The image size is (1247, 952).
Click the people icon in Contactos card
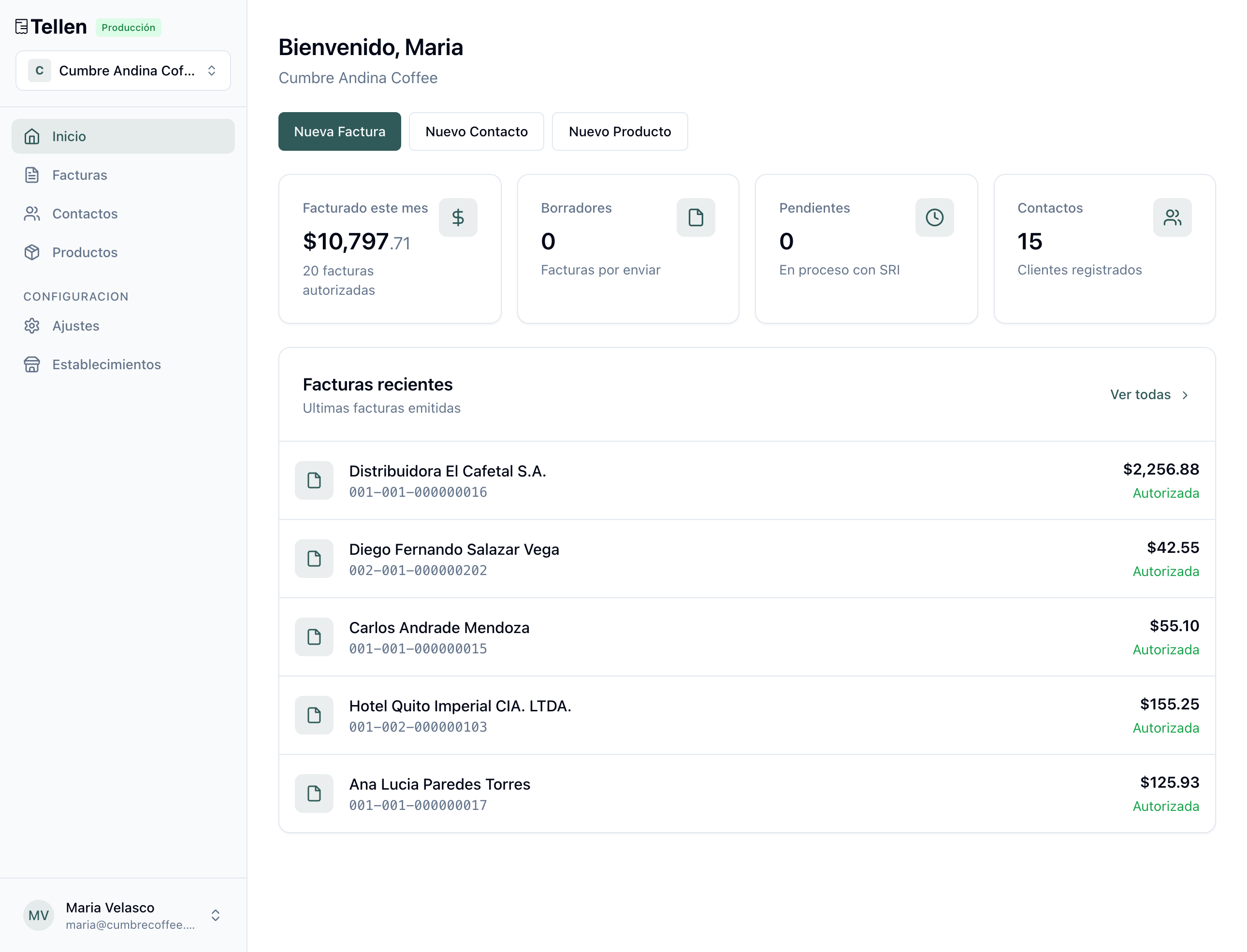[x=1172, y=217]
